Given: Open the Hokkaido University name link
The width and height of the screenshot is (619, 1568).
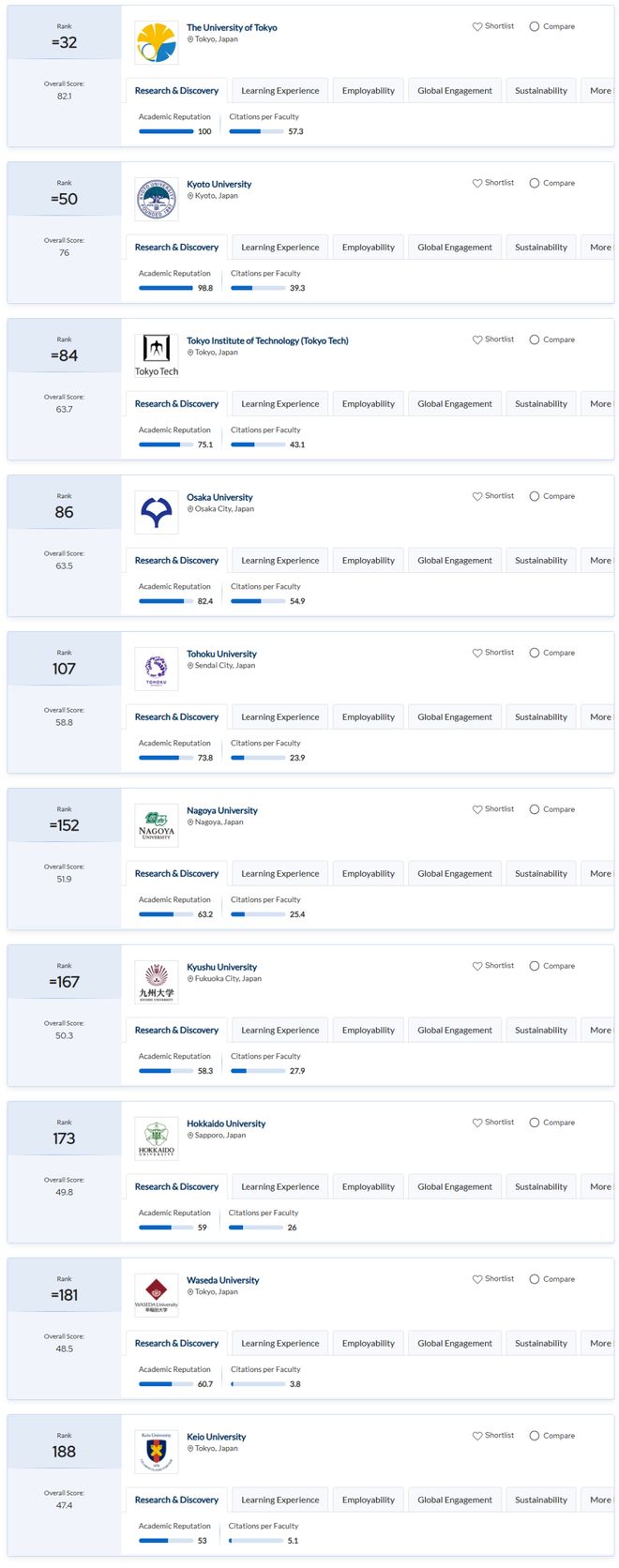Looking at the screenshot, I should [226, 1123].
